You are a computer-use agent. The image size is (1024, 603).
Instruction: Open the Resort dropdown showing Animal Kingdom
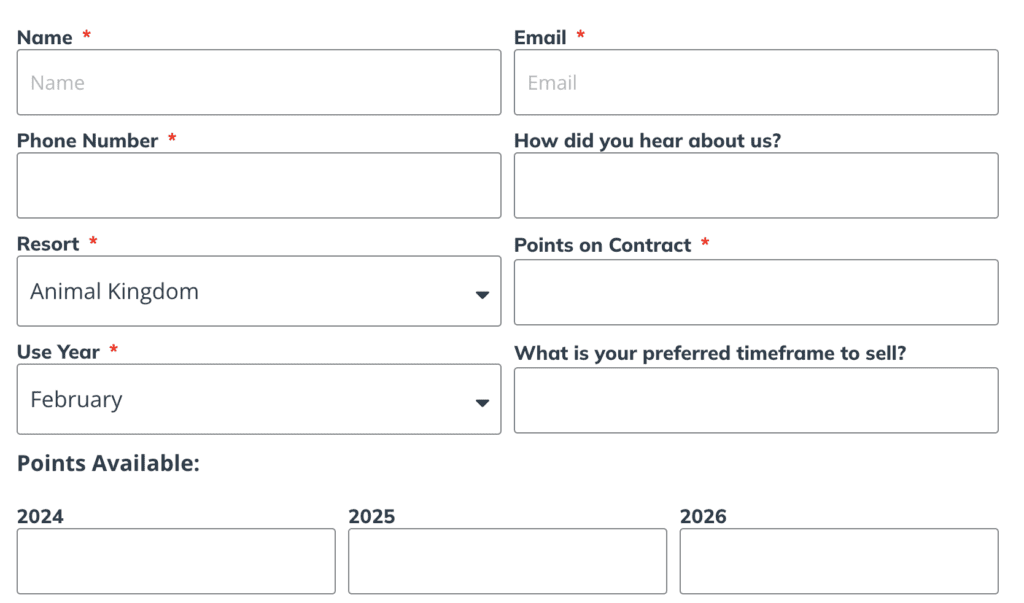tap(259, 291)
